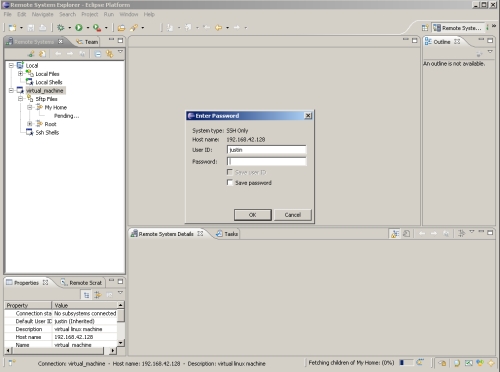Switch to the Tasks tab
This screenshot has width=500, height=372.
(x=227, y=234)
